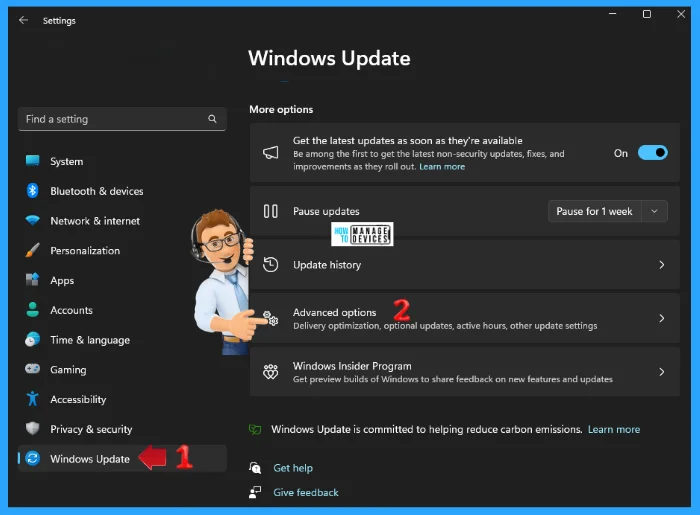
Task: Click the Time & language globe clock icon
Action: 33,340
